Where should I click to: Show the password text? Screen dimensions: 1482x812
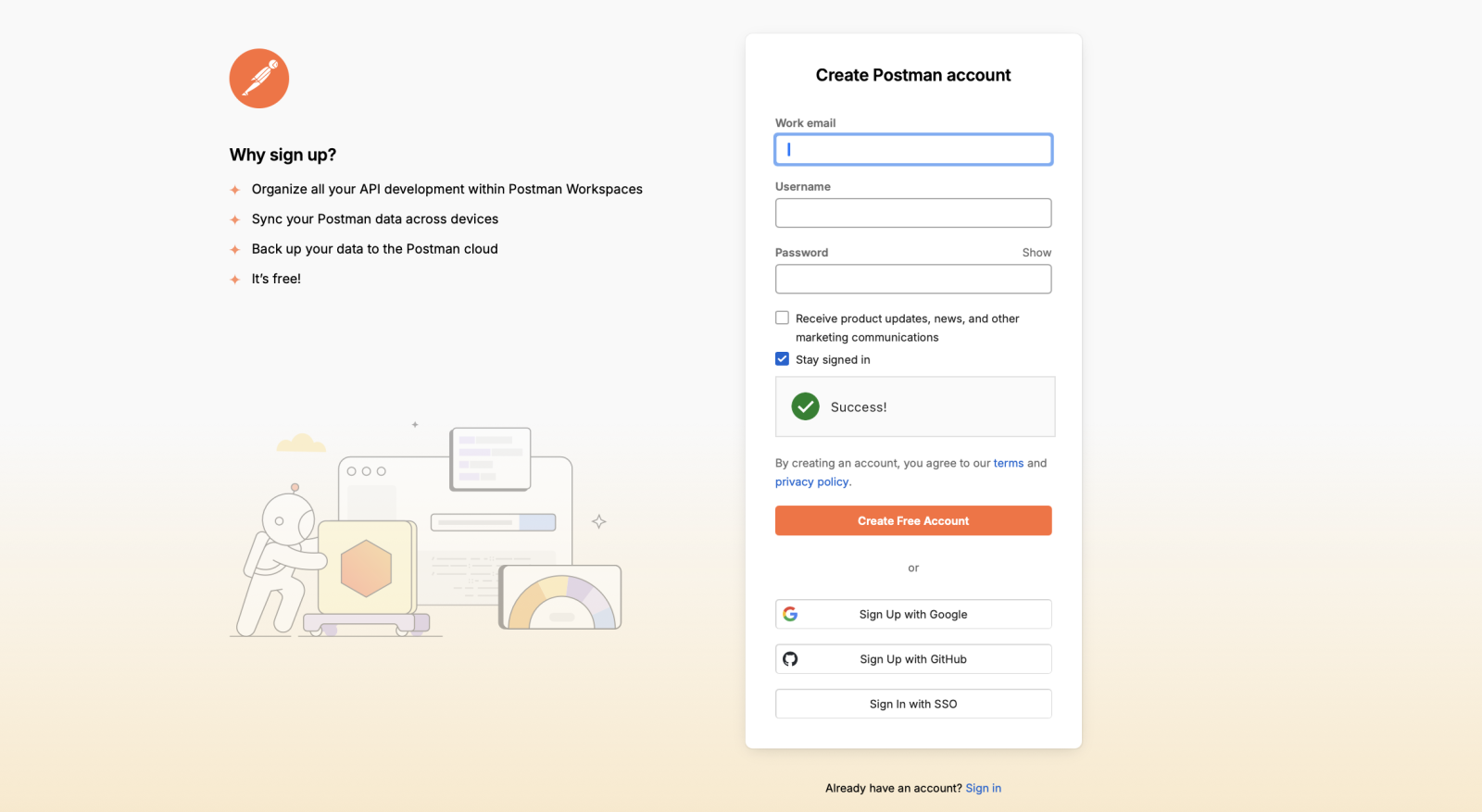(1036, 253)
